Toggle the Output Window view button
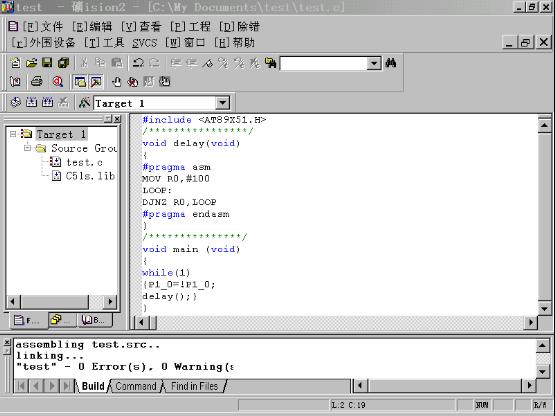 (96, 82)
